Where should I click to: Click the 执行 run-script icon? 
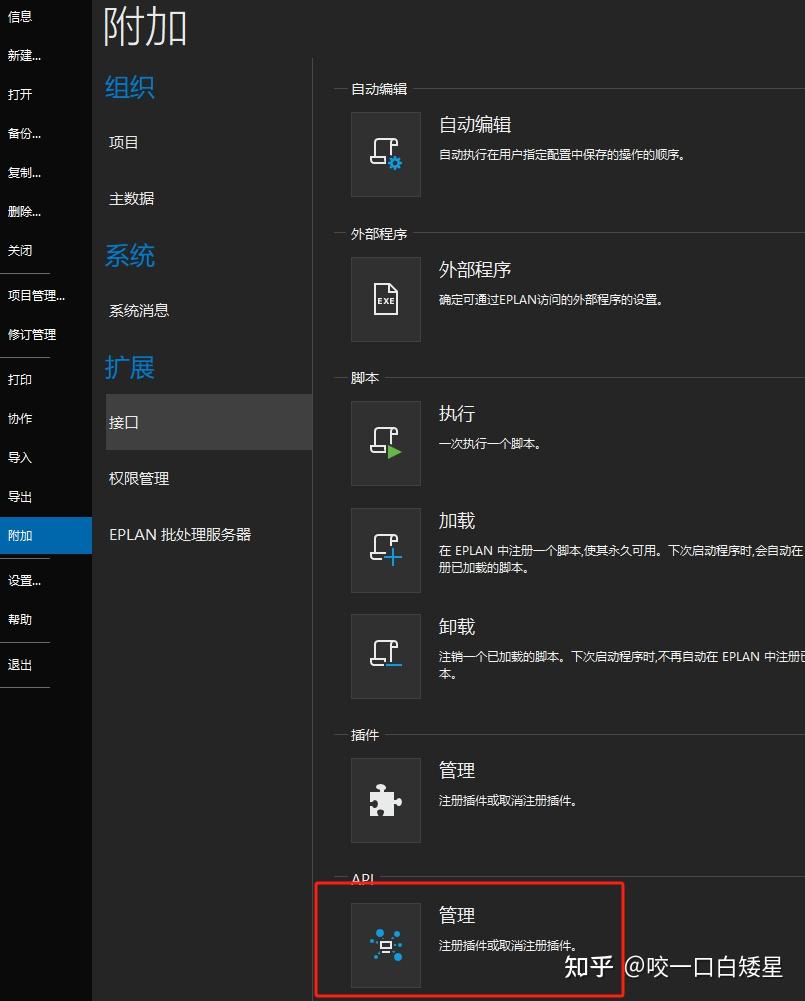pos(386,443)
